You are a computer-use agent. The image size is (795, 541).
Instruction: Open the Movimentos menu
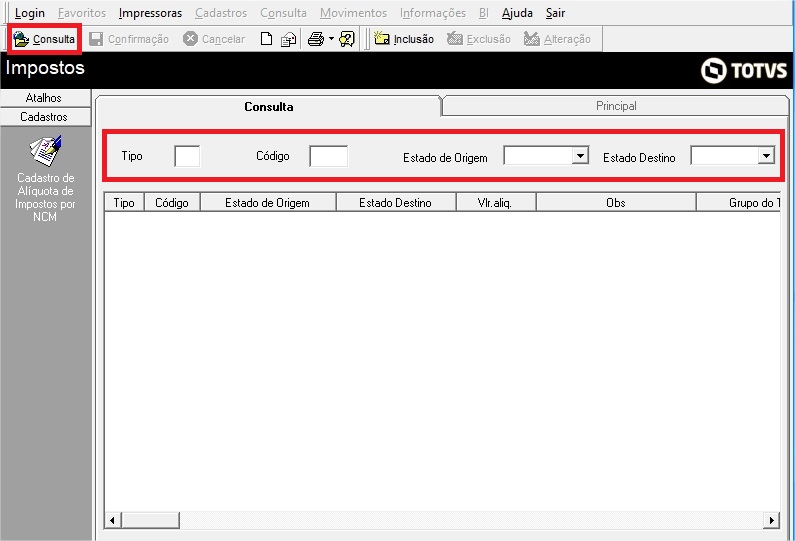353,13
